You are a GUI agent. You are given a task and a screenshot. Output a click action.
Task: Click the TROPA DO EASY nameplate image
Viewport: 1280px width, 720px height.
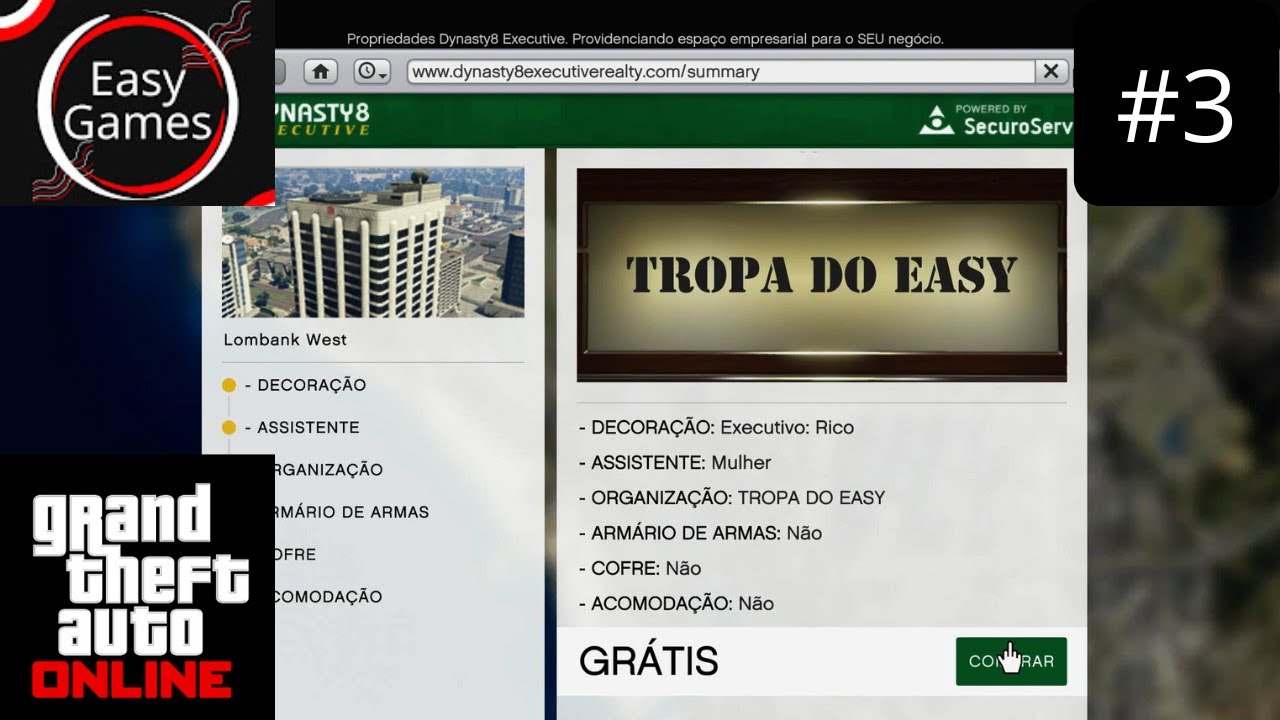[x=822, y=275]
